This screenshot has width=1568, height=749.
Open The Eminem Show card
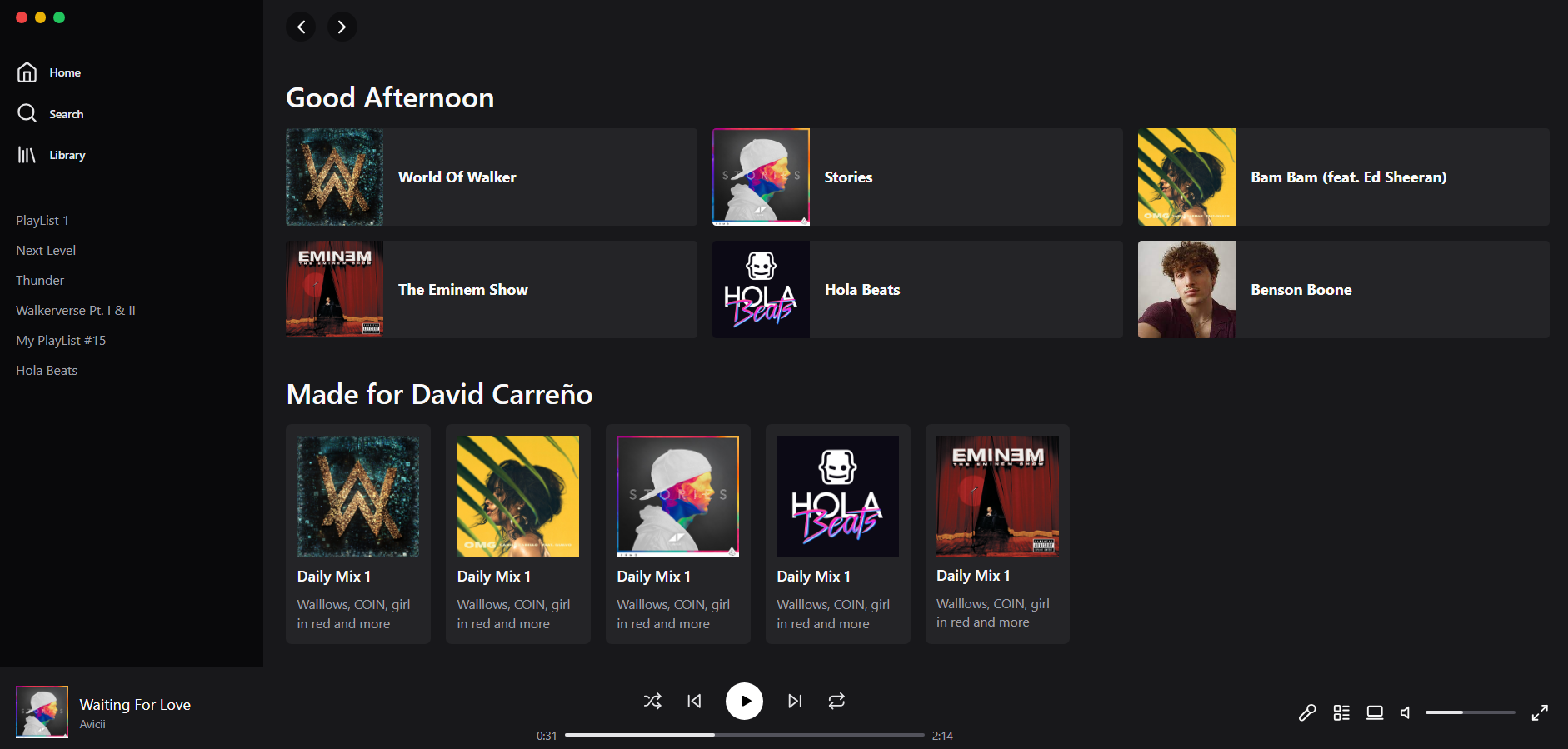point(491,289)
